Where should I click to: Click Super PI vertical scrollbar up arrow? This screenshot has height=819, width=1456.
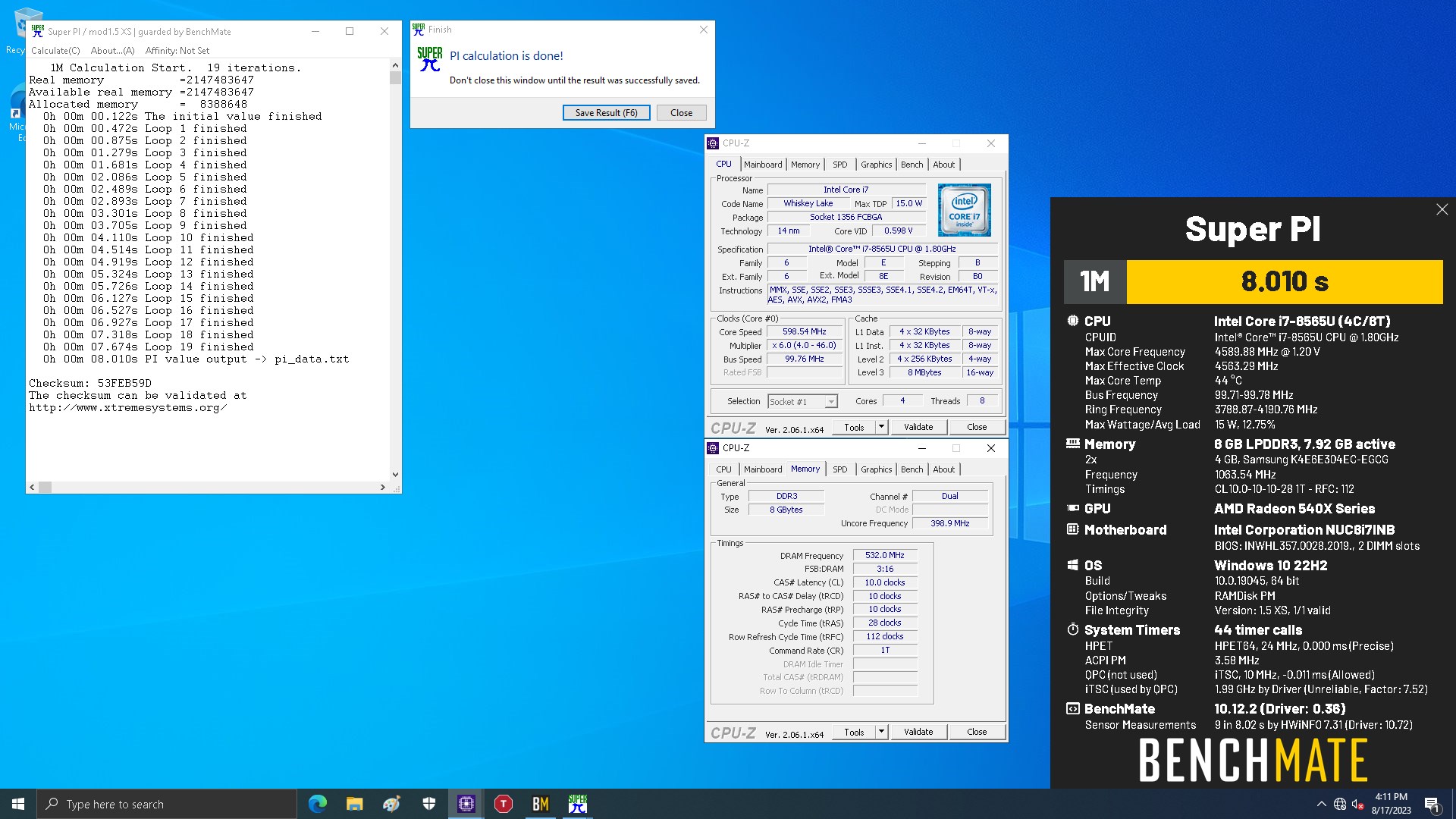coord(394,66)
